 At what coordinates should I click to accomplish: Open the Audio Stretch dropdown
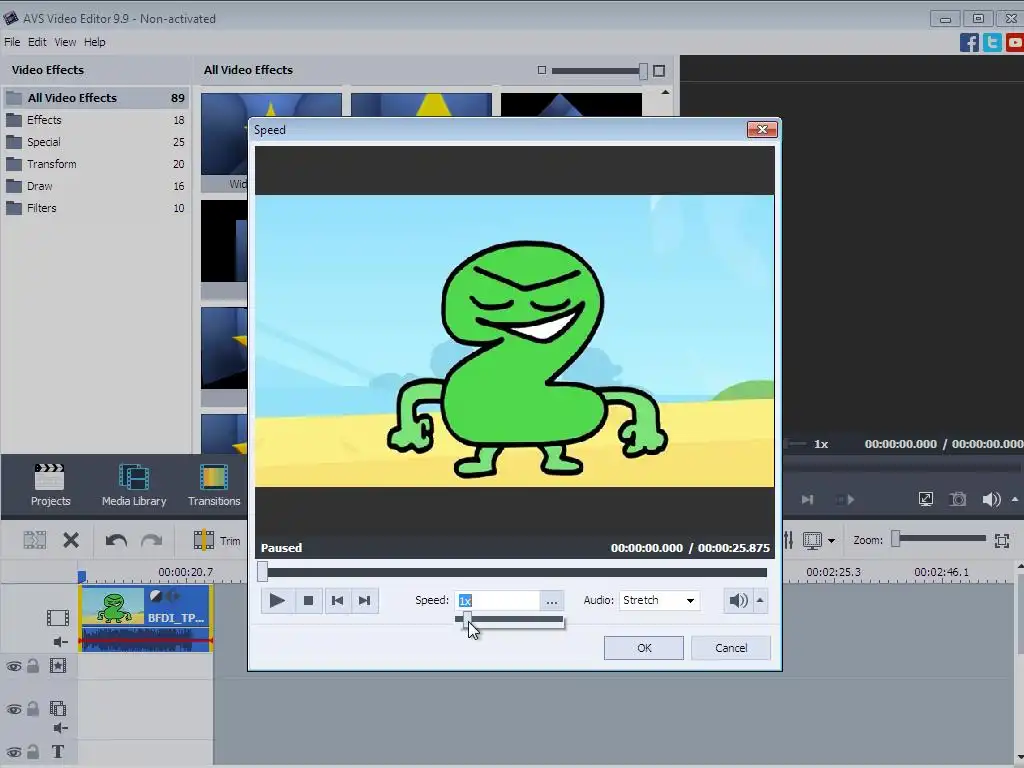[x=659, y=600]
